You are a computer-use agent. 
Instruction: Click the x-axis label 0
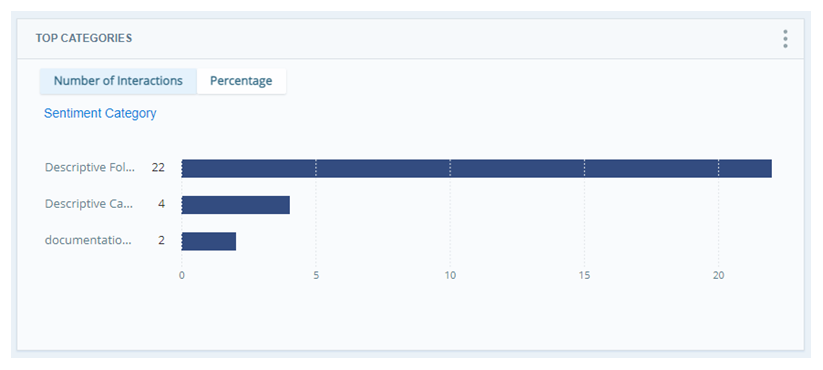pyautogui.click(x=182, y=276)
